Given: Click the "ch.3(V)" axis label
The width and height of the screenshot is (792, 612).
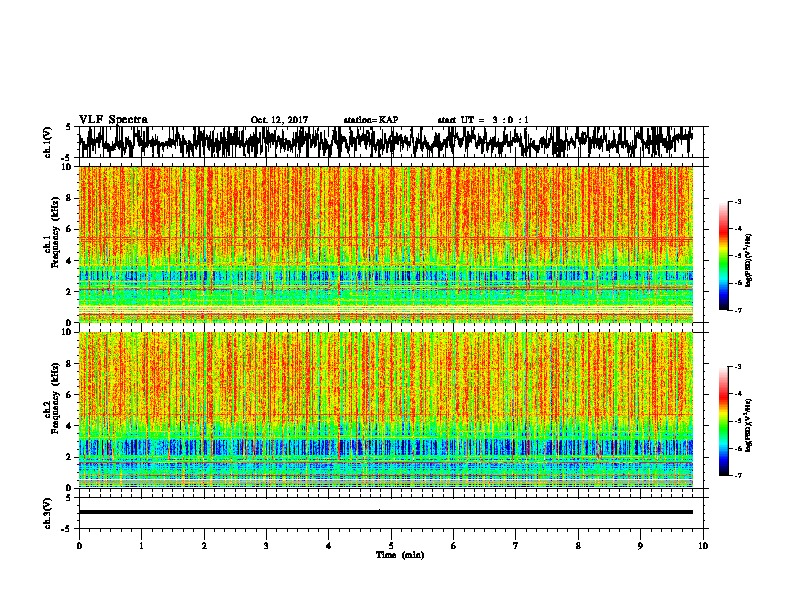Looking at the screenshot, I should [x=47, y=513].
